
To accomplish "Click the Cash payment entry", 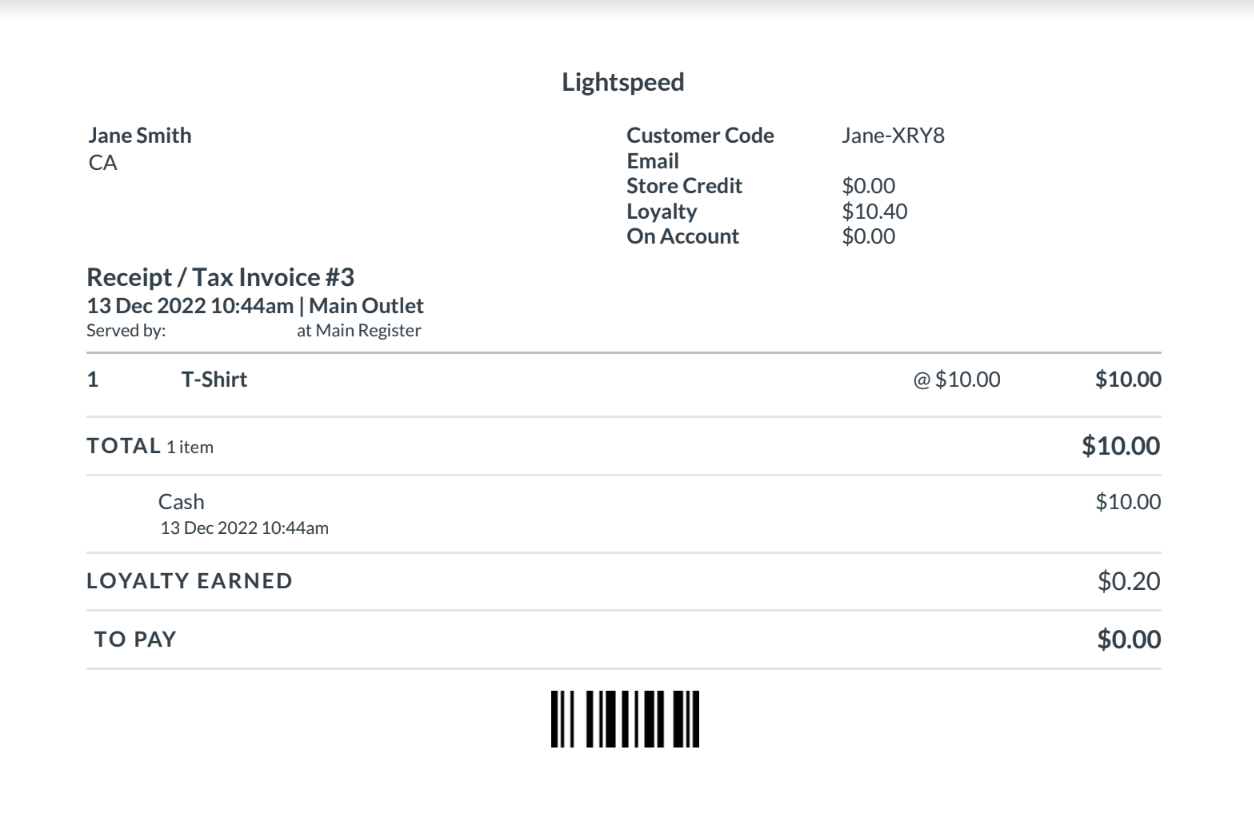I will (181, 502).
